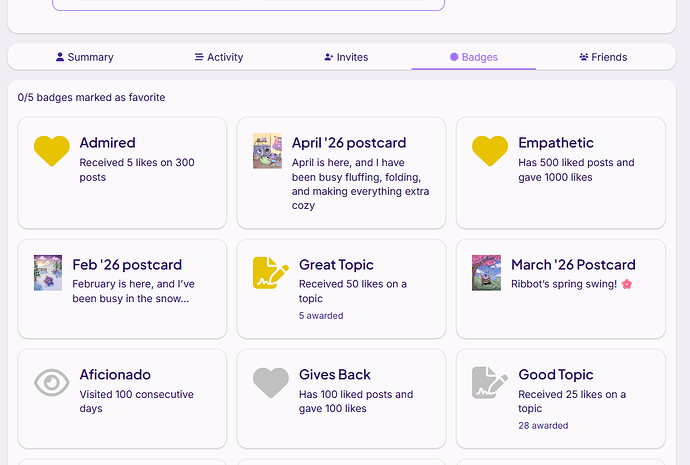
Task: Open the Great Topic badge title
Action: 336,265
